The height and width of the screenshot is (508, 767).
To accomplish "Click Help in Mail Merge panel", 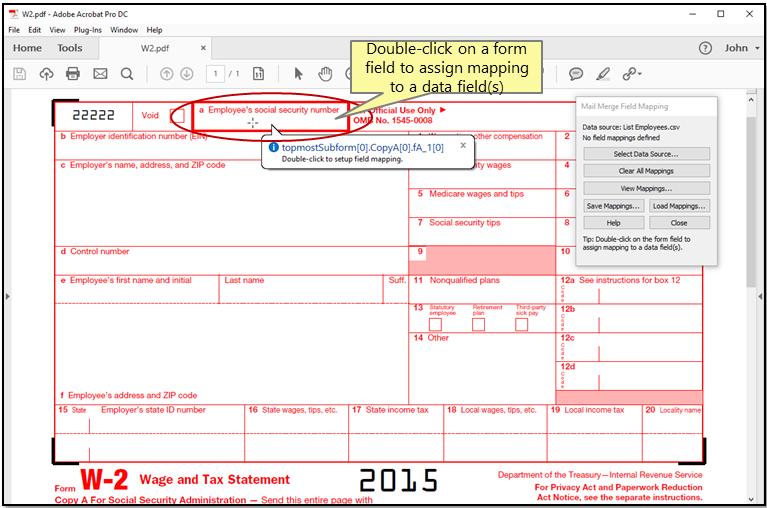I will [613, 223].
